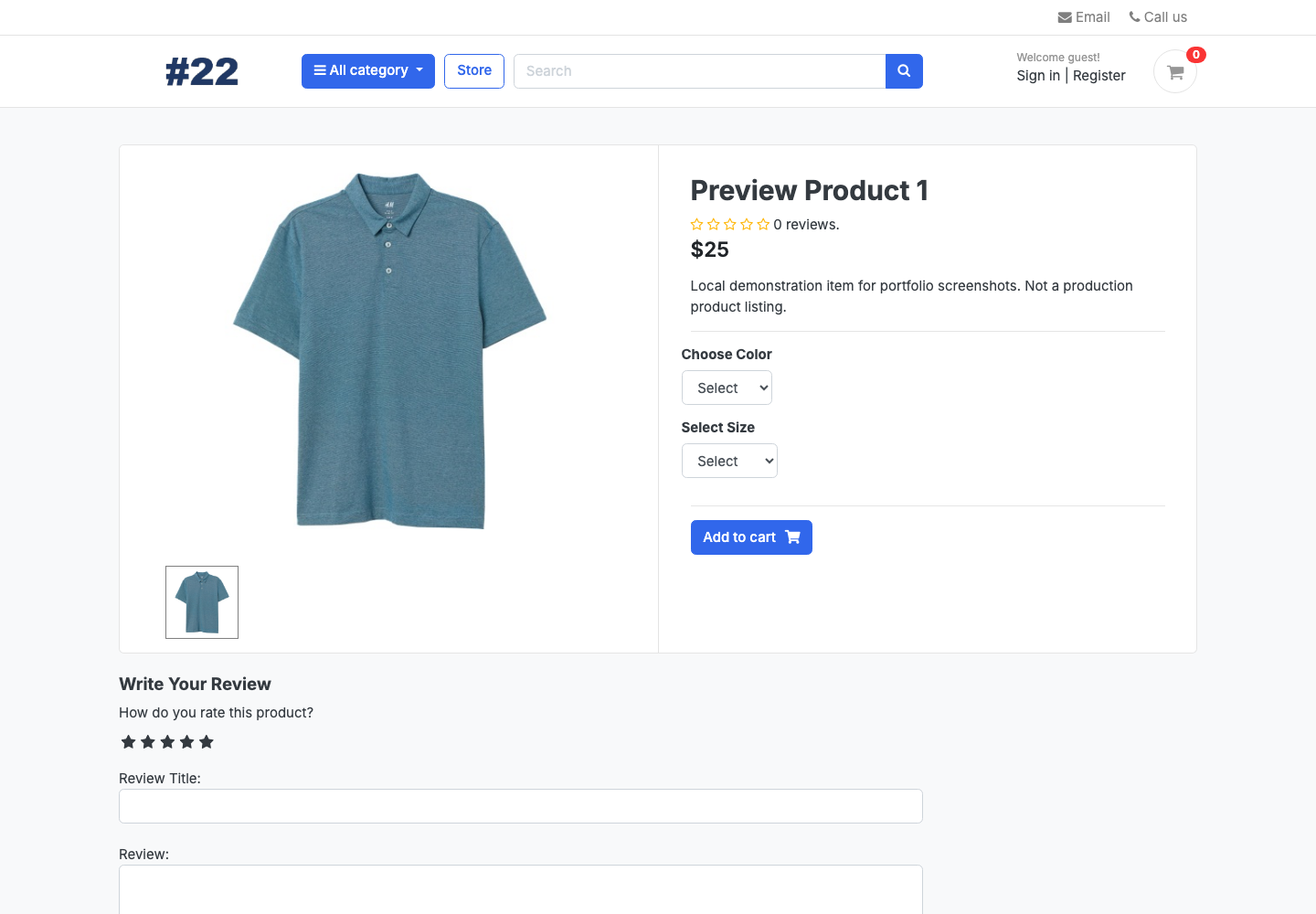Click the "Review Title:" label
Screen dimensions: 1316x914
coord(160,779)
